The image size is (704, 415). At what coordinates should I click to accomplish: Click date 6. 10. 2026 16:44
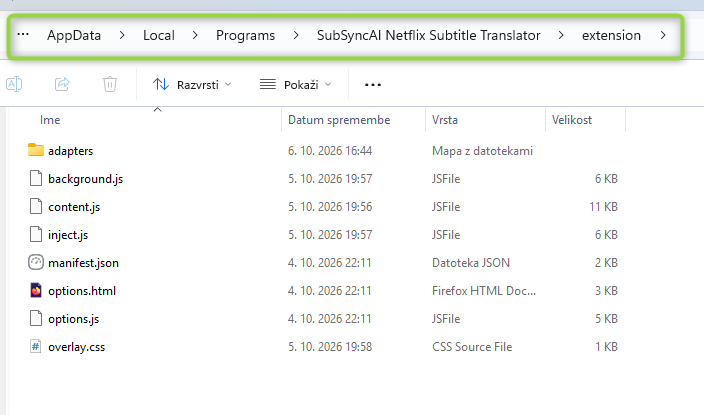(x=330, y=151)
